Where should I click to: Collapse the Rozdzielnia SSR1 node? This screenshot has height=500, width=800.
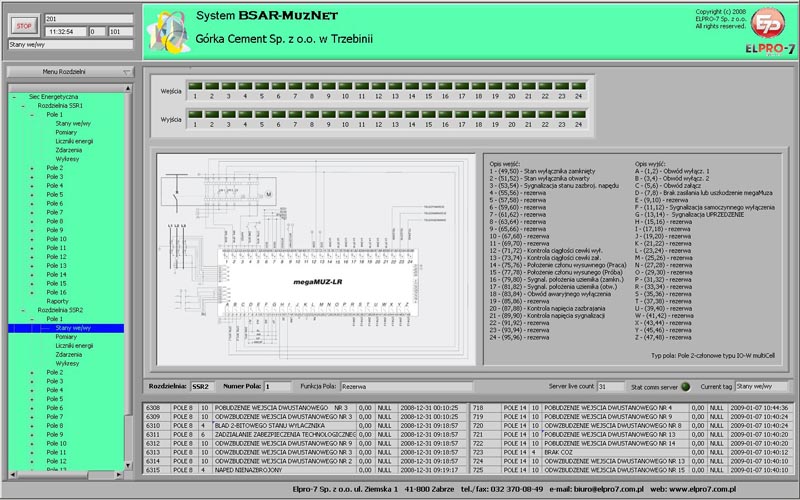tap(23, 106)
